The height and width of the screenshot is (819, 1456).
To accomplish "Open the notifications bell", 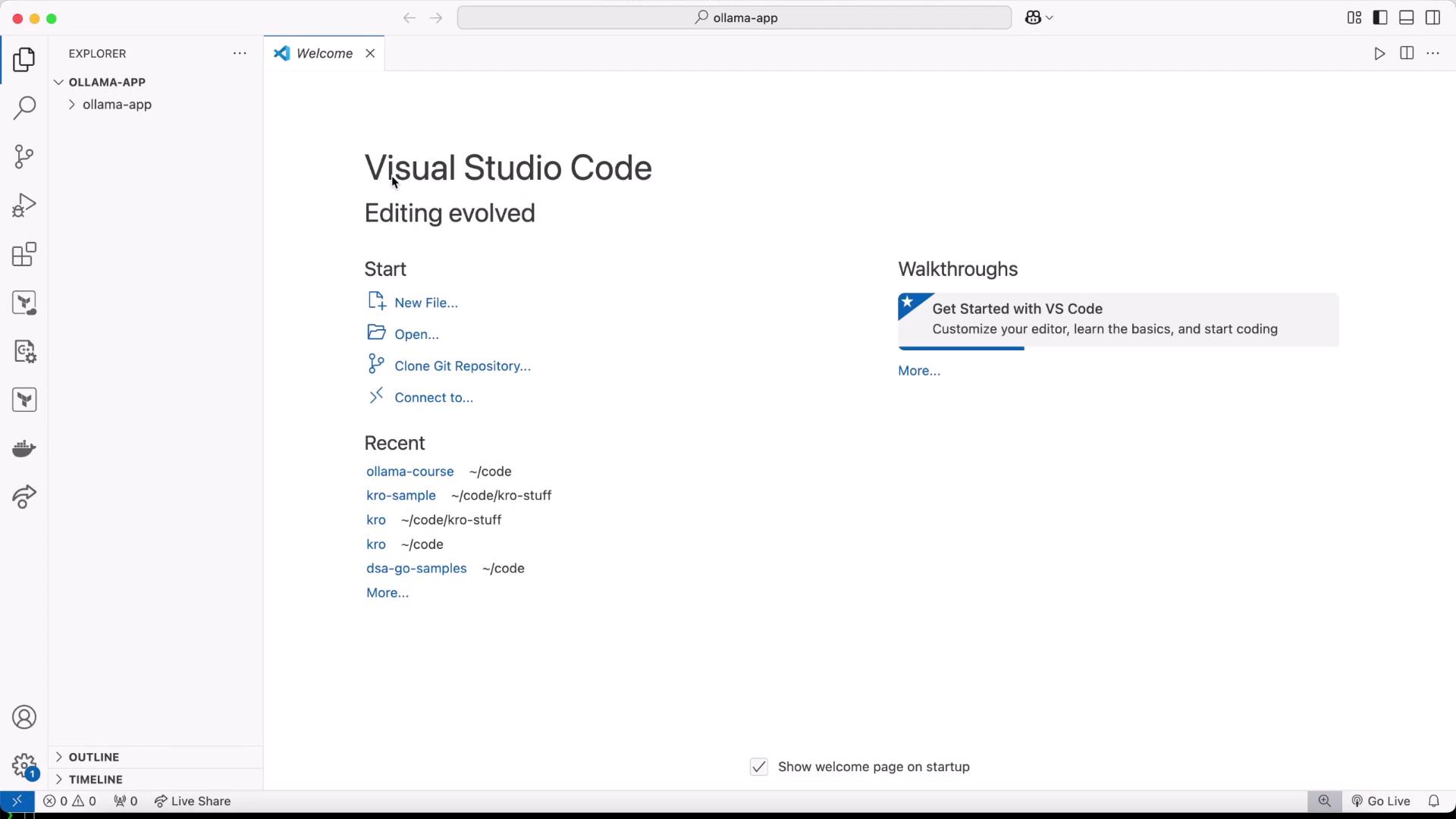I will click(x=1434, y=801).
